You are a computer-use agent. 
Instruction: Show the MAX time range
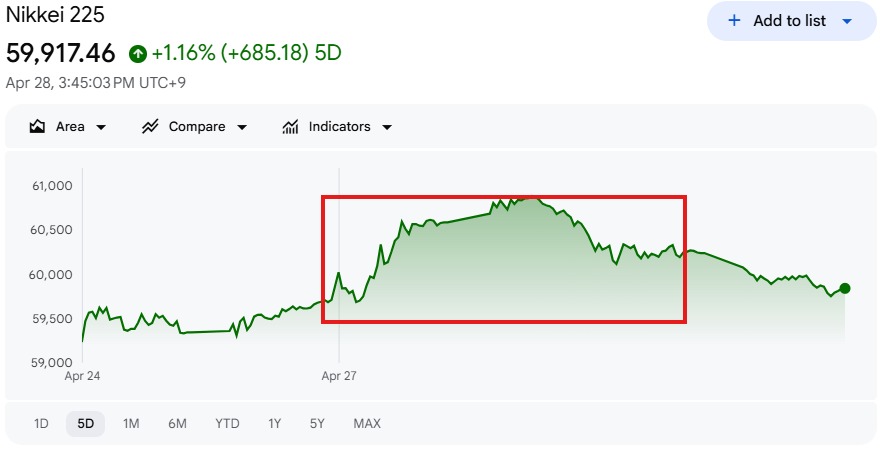pos(367,424)
